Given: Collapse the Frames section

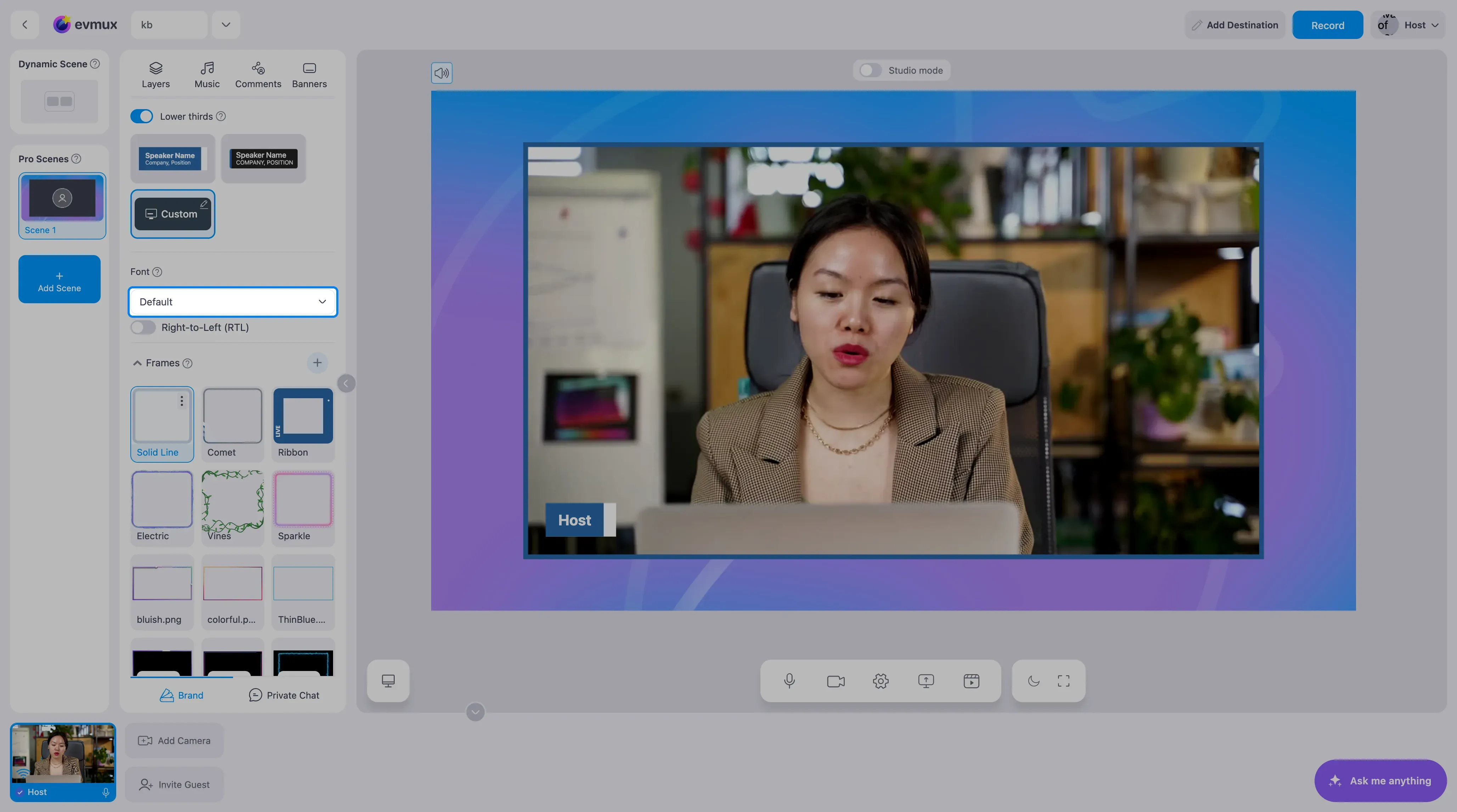Looking at the screenshot, I should (137, 363).
